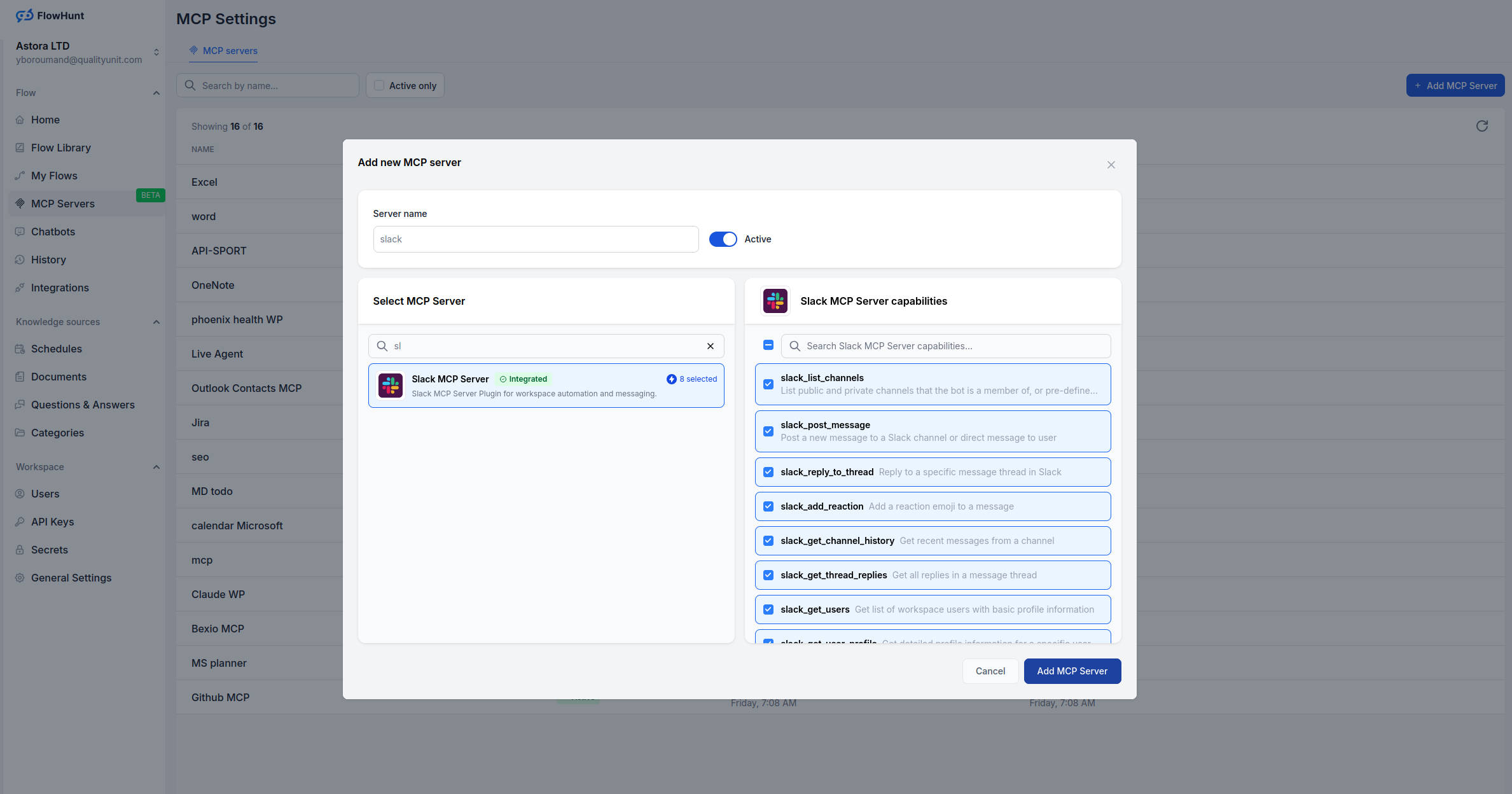Click the Slack icon in capabilities header
Viewport: 1512px width, 794px height.
(x=775, y=301)
